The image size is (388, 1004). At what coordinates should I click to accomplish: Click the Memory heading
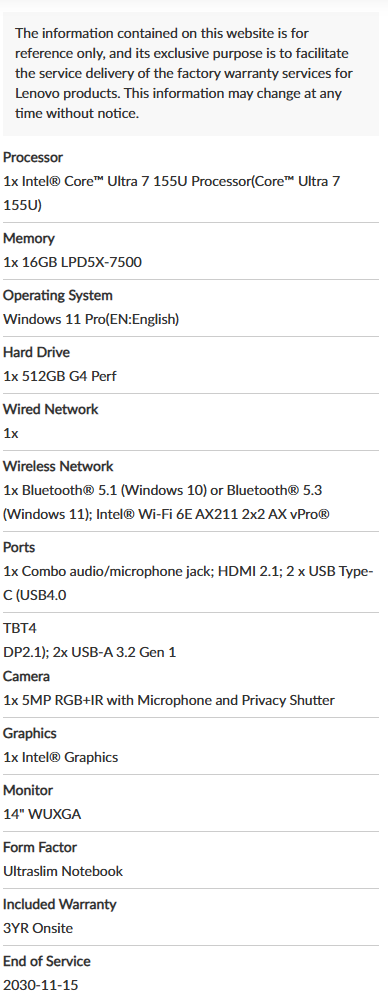(29, 239)
